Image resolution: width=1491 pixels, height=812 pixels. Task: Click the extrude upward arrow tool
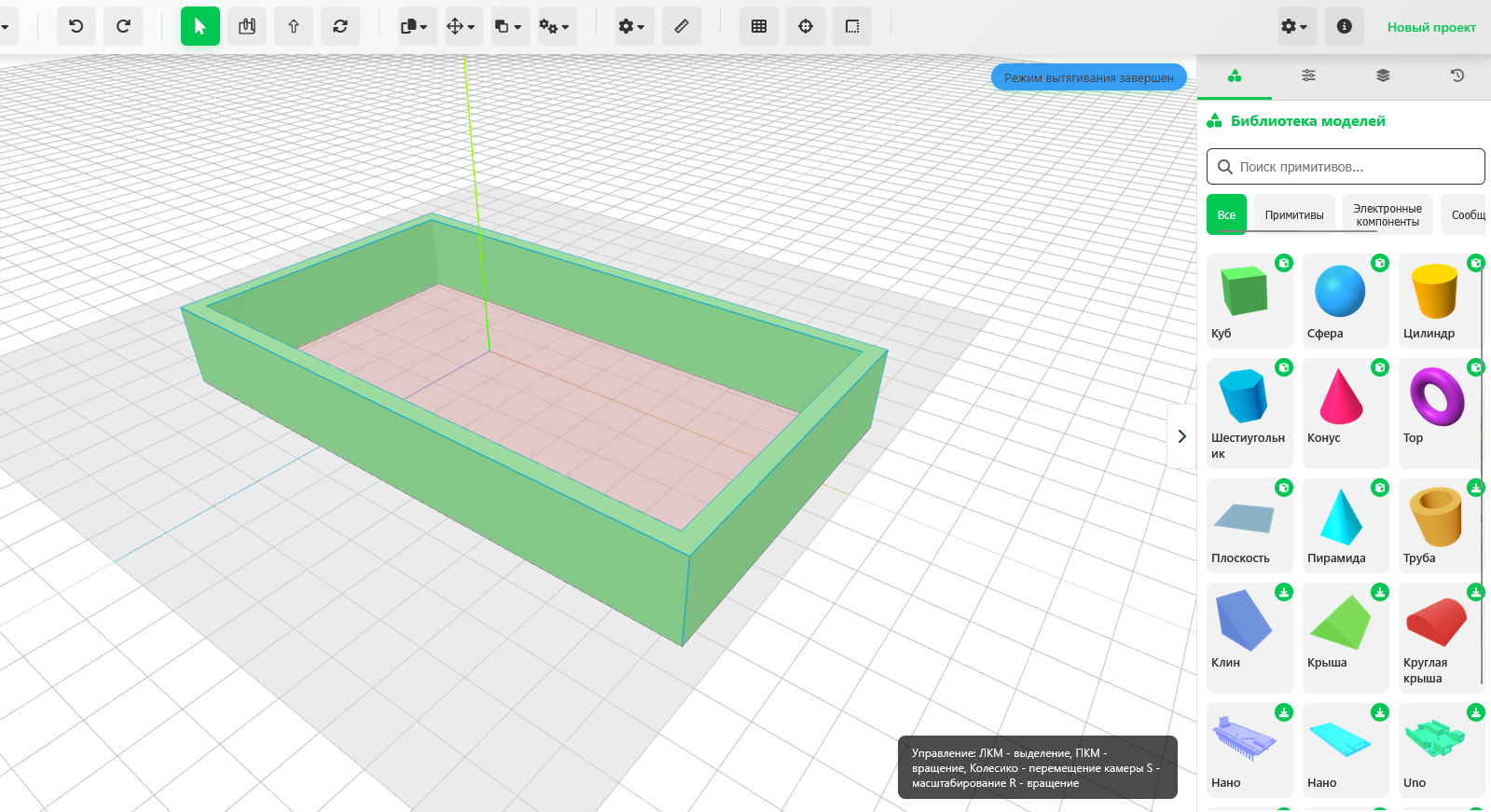294,26
